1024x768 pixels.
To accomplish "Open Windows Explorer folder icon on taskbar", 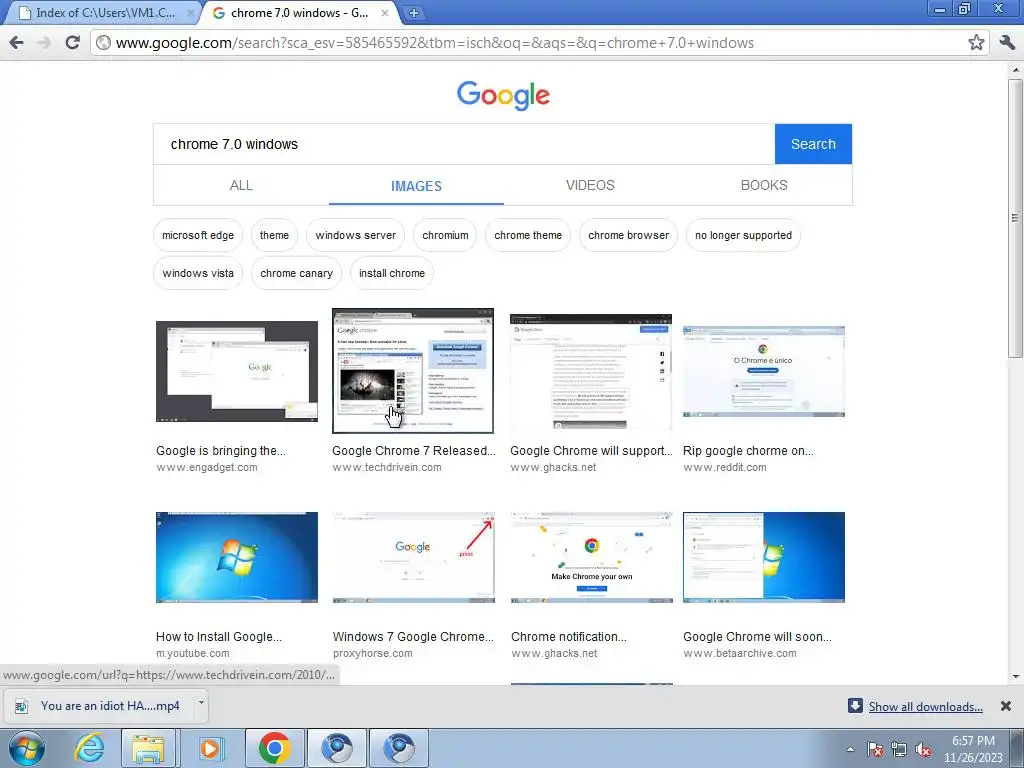I will pyautogui.click(x=149, y=748).
